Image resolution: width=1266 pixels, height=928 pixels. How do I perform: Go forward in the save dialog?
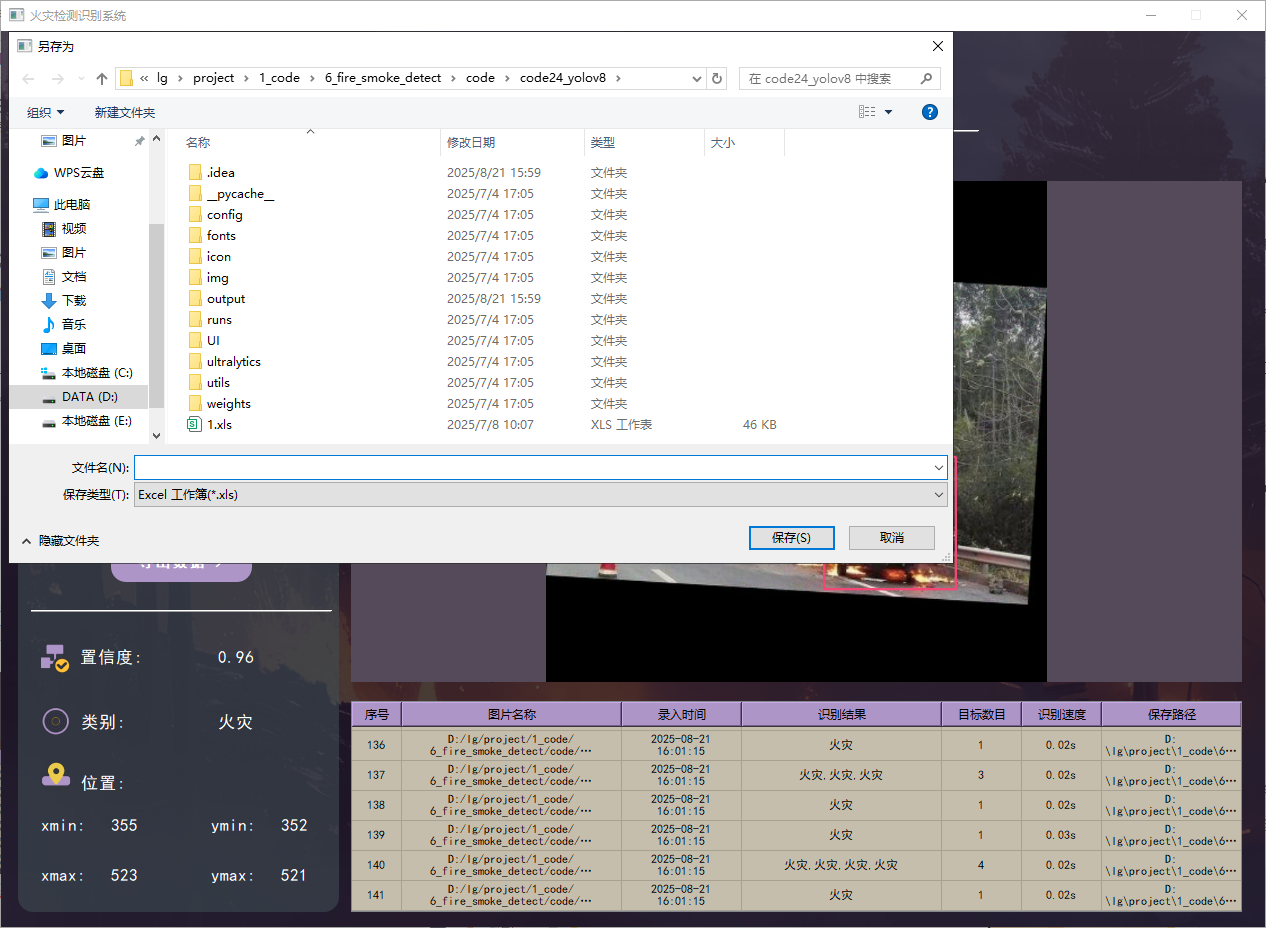click(58, 78)
